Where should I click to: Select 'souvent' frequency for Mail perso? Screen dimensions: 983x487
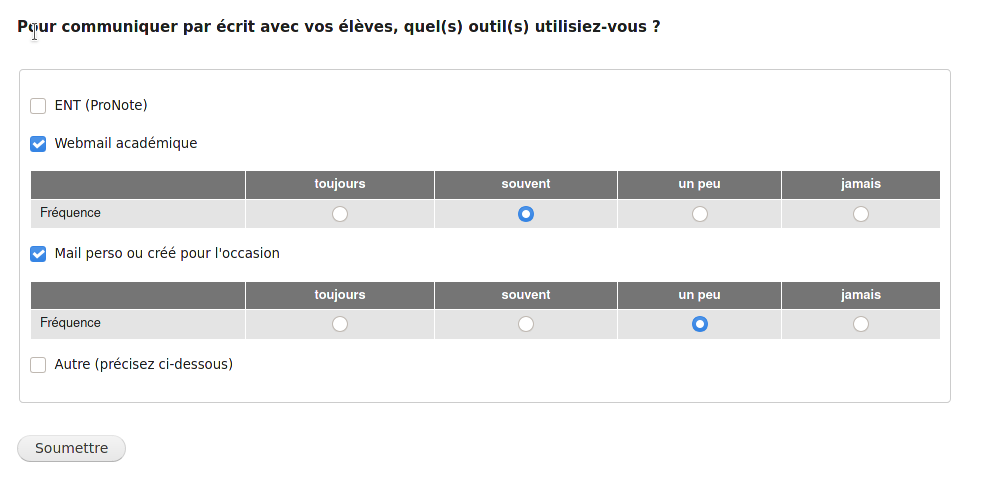(x=526, y=324)
